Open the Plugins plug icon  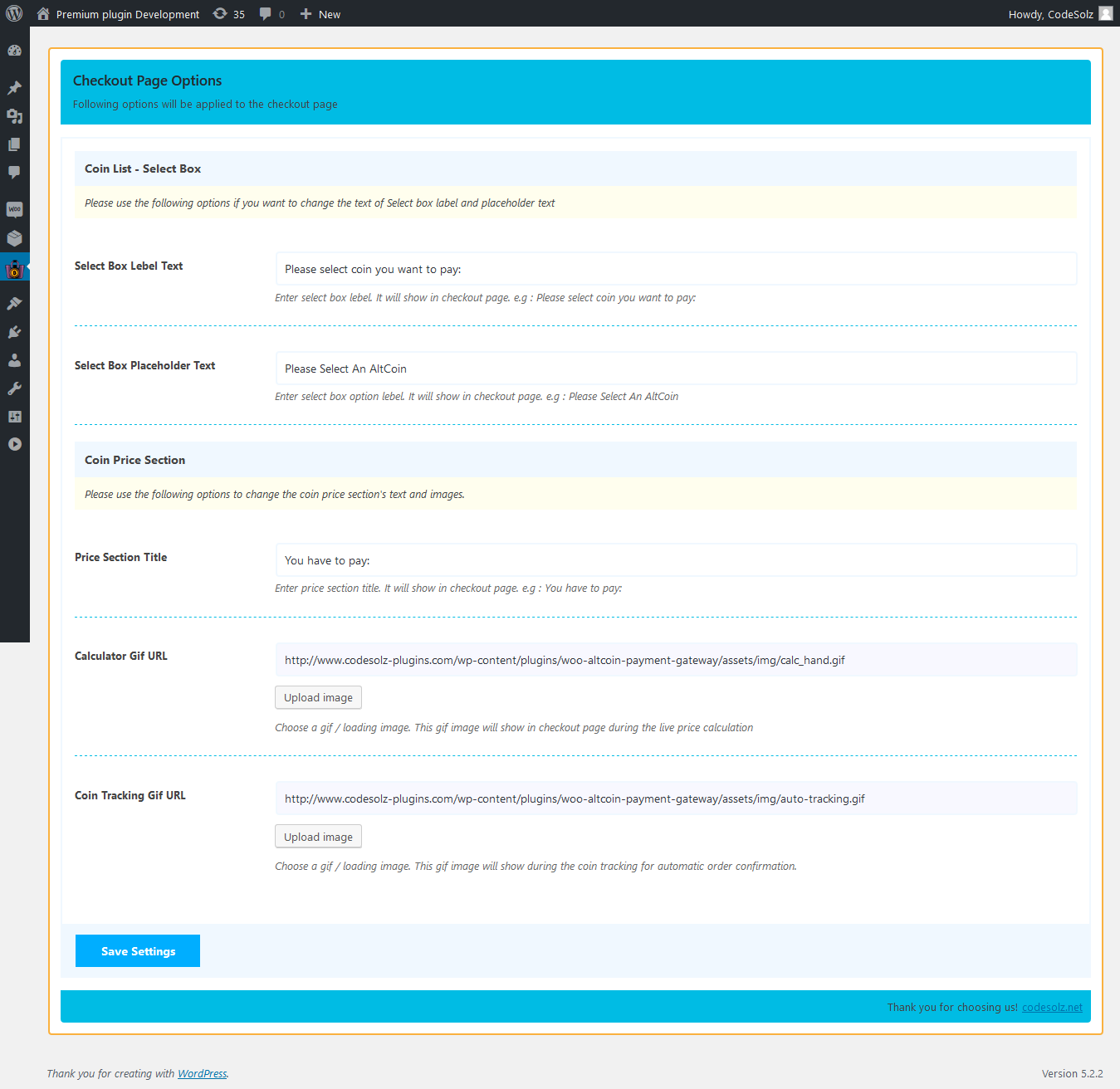(x=14, y=332)
